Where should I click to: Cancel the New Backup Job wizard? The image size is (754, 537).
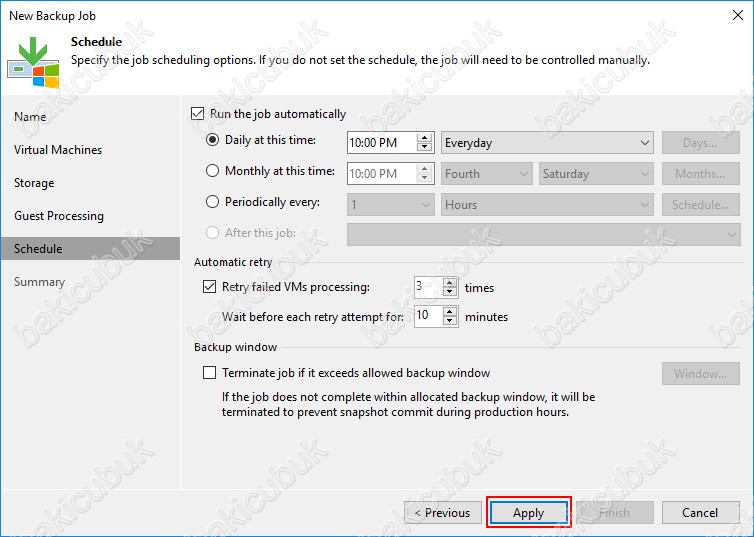[x=701, y=512]
